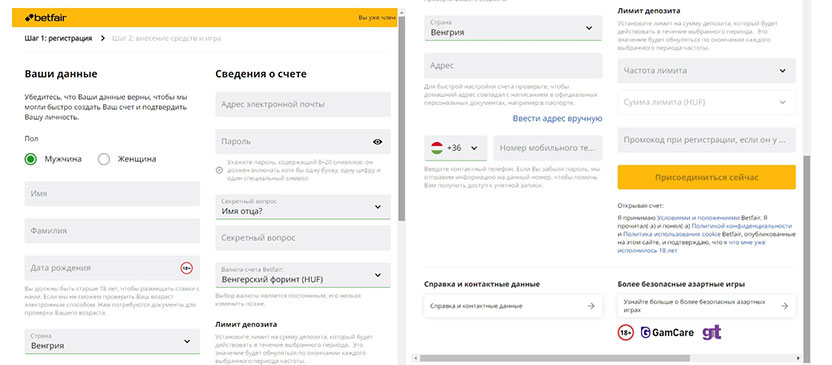Open Политикой конфиденциальности link

[x=742, y=225]
